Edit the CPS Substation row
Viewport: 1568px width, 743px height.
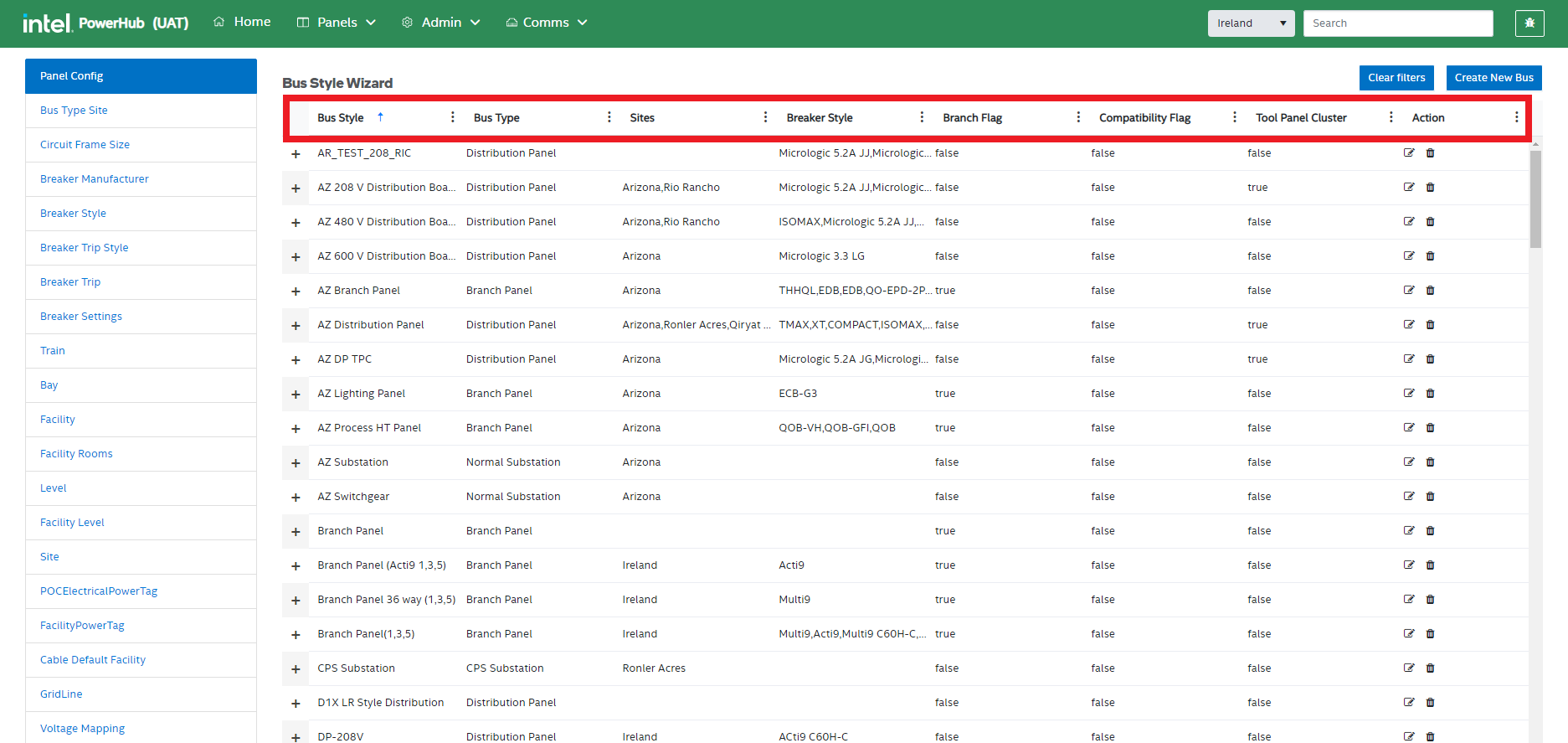(x=1409, y=668)
